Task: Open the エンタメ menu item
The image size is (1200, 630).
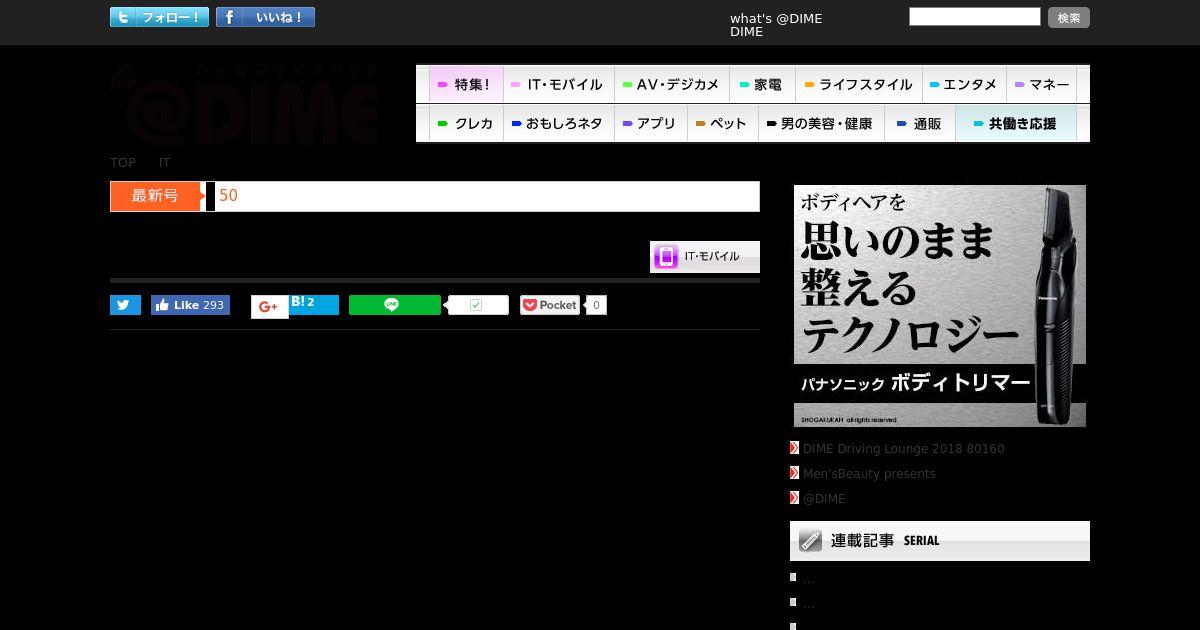Action: coord(964,84)
